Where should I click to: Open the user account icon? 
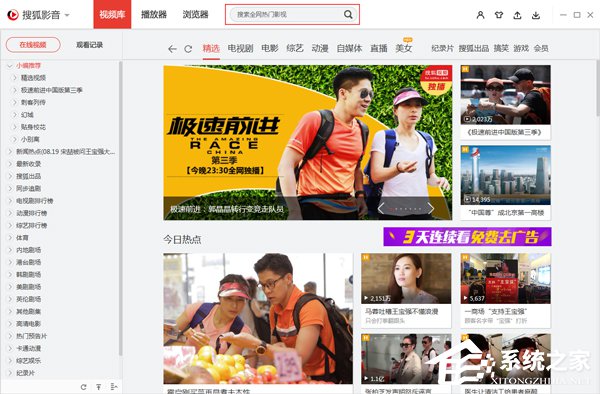click(480, 15)
